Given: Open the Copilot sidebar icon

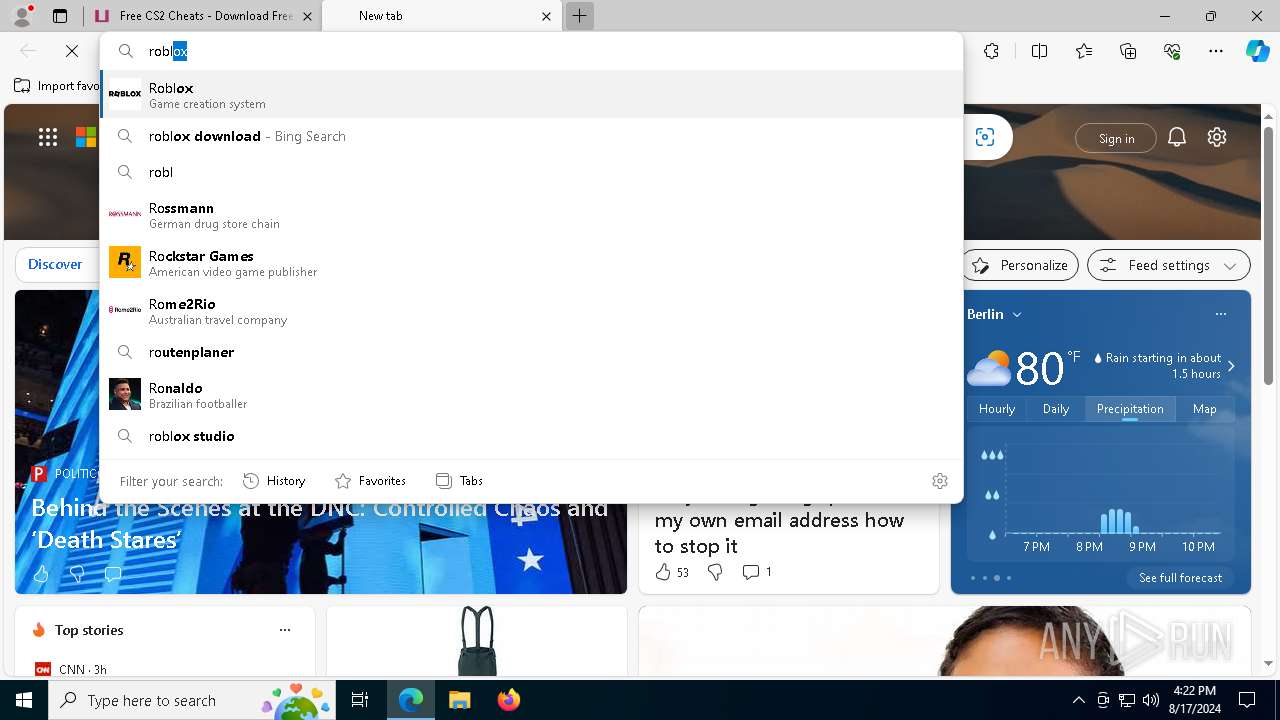Looking at the screenshot, I should coord(1257,51).
